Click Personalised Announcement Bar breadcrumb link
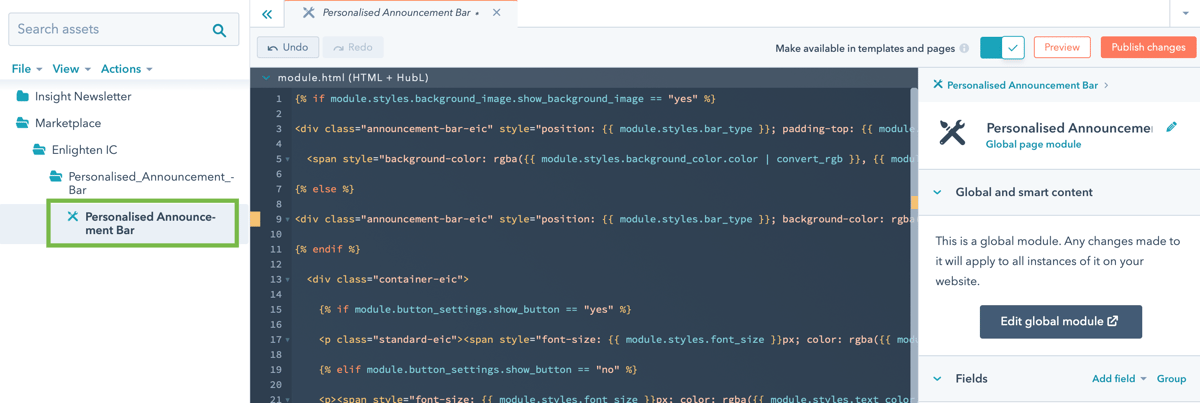1200x403 pixels. (x=1022, y=85)
